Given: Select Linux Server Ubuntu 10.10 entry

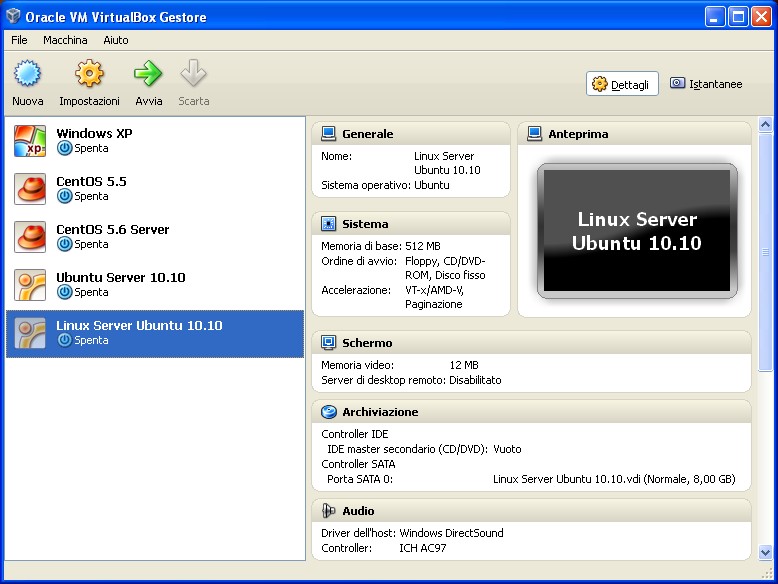Looking at the screenshot, I should 155,334.
